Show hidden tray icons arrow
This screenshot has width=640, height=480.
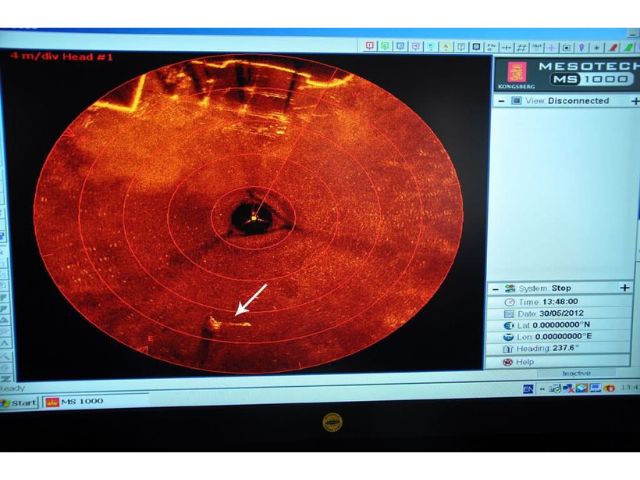(x=542, y=389)
